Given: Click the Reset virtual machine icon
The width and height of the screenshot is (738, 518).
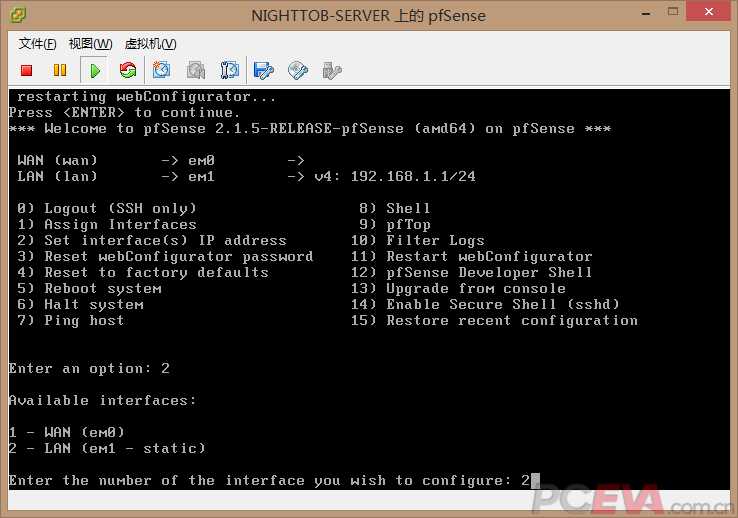Looking at the screenshot, I should 127,70.
